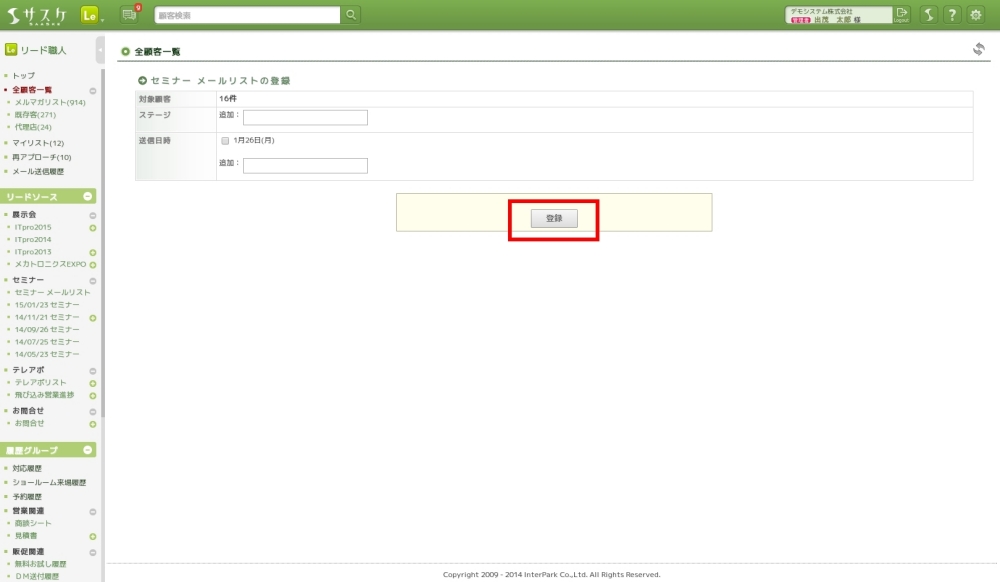Click the ステージ 追加 input field
The height and width of the screenshot is (582, 1000).
[x=305, y=118]
